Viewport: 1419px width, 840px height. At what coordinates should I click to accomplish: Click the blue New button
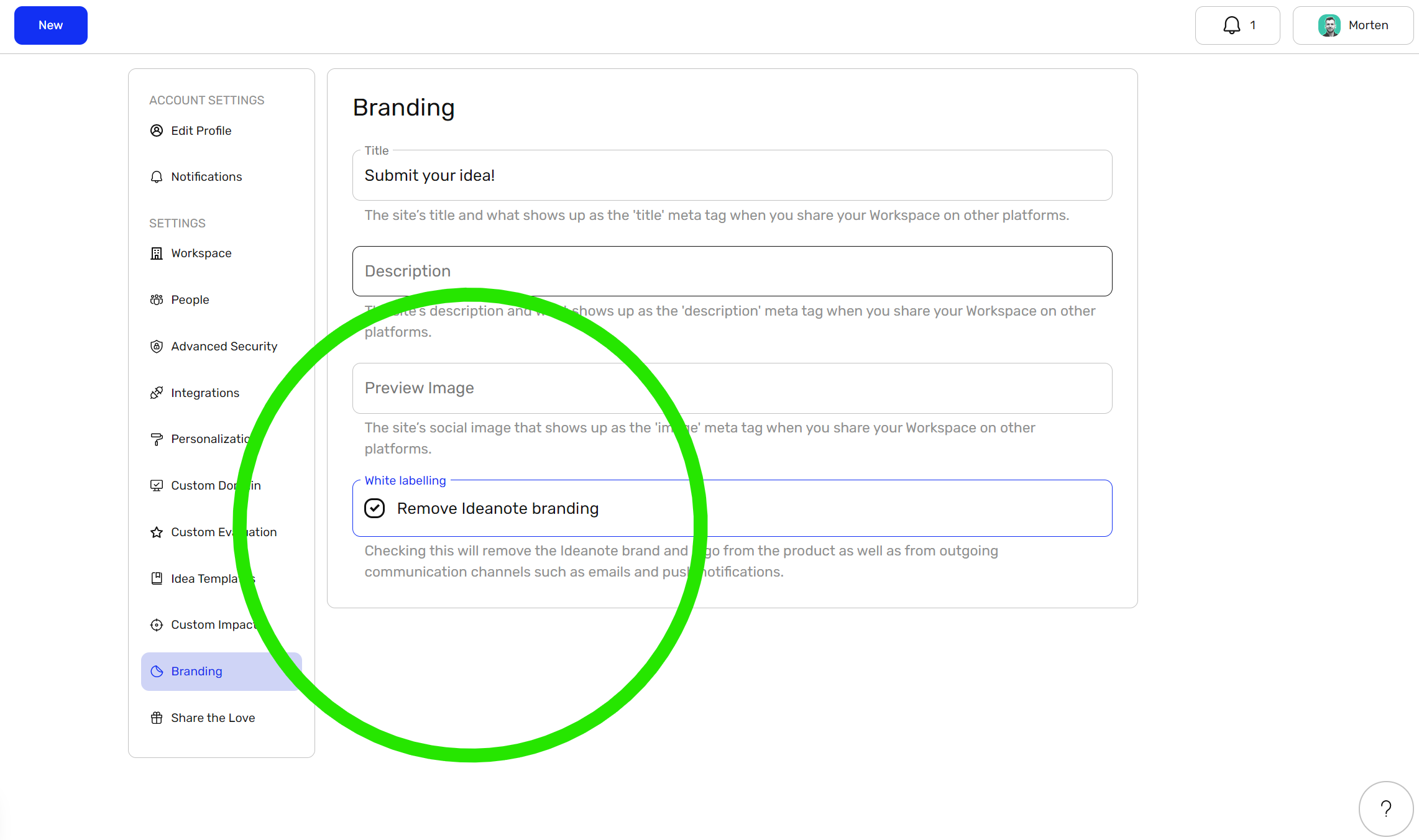pyautogui.click(x=51, y=25)
